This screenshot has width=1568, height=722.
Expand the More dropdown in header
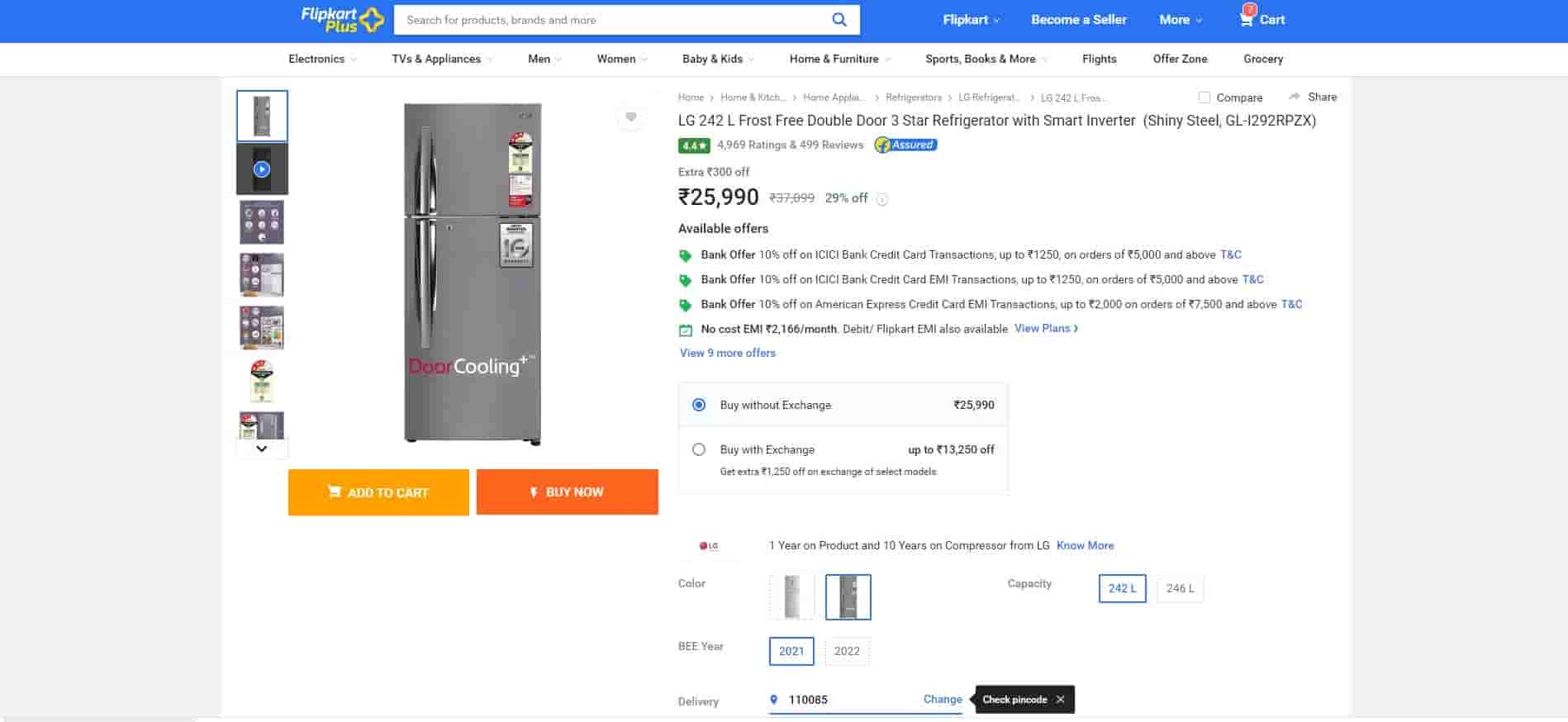pyautogui.click(x=1180, y=20)
